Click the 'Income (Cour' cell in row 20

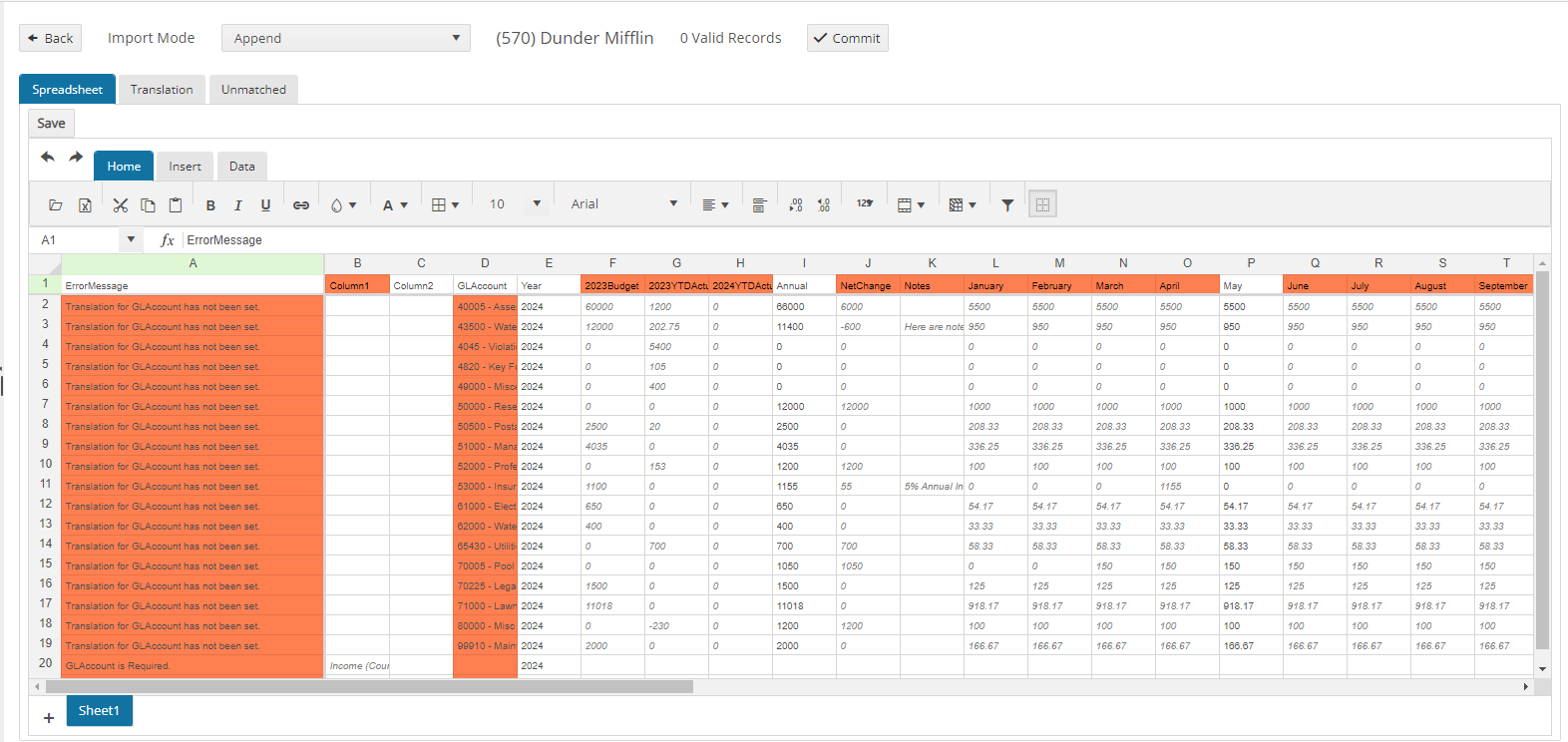[x=357, y=665]
